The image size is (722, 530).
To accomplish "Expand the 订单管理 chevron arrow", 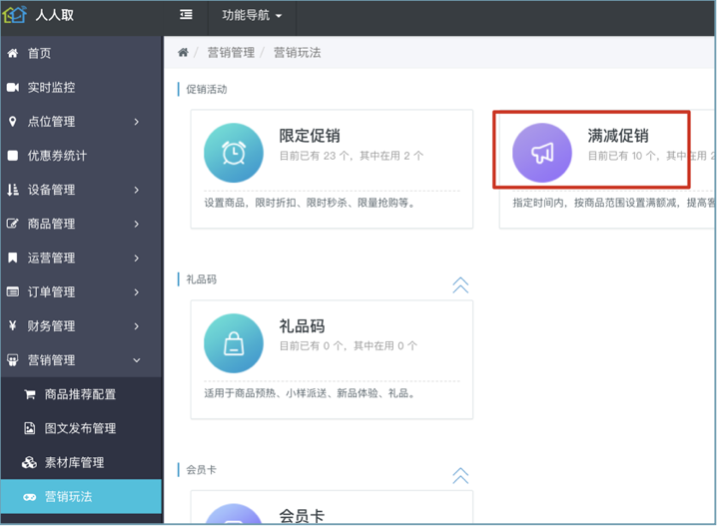I will (x=136, y=292).
